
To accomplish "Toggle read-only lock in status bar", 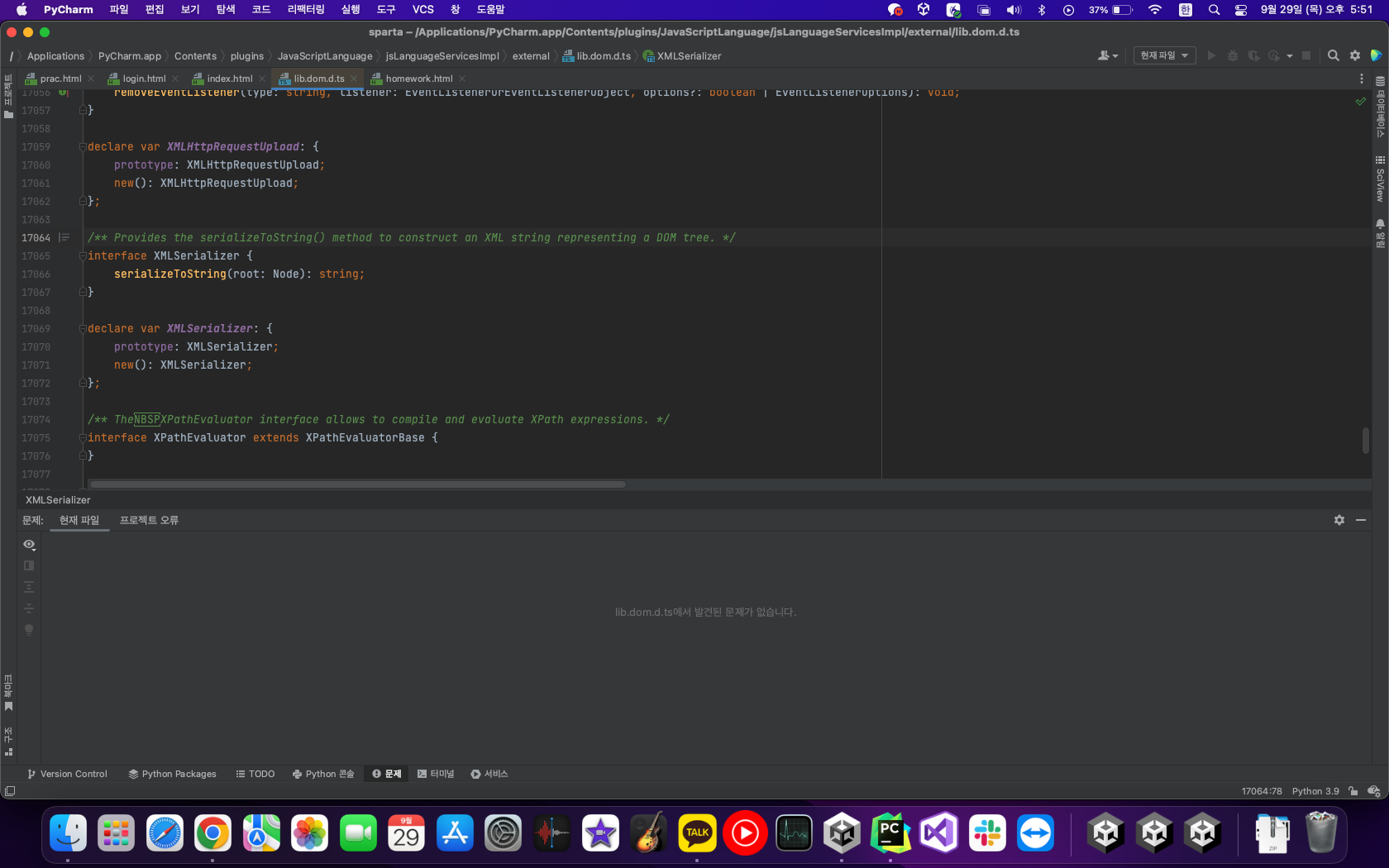I will 1353,791.
